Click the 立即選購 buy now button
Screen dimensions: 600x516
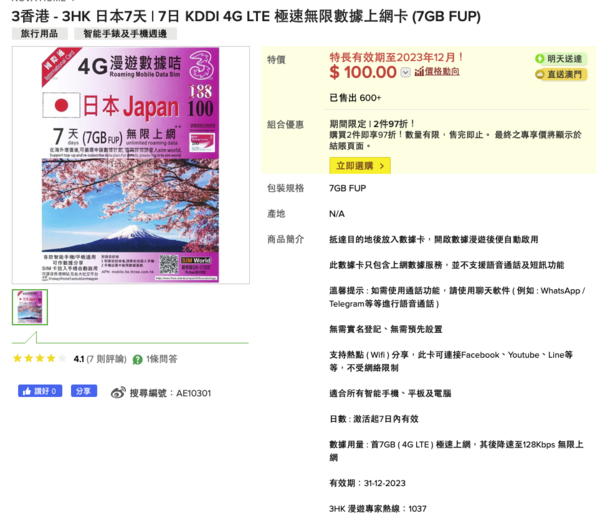click(360, 166)
